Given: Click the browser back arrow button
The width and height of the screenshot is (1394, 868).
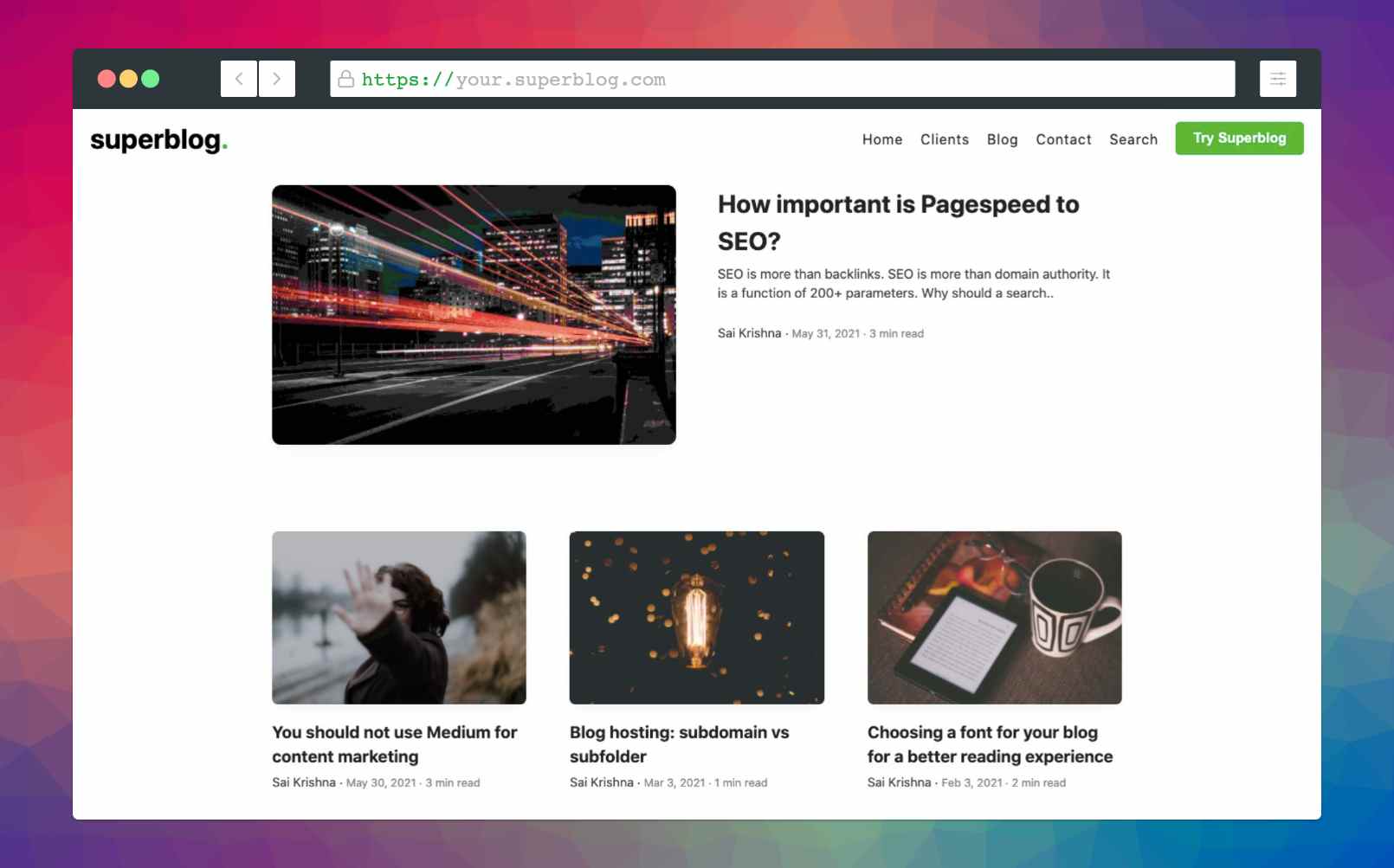Looking at the screenshot, I should [239, 79].
